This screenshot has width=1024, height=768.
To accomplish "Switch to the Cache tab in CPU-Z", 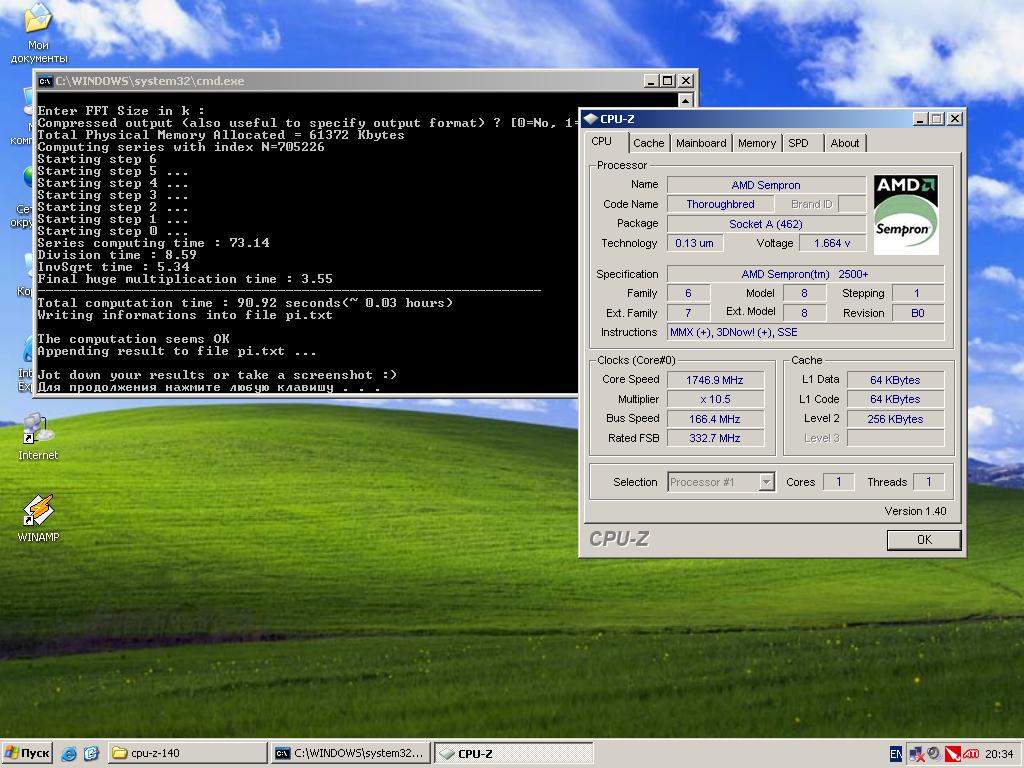I will pos(648,143).
